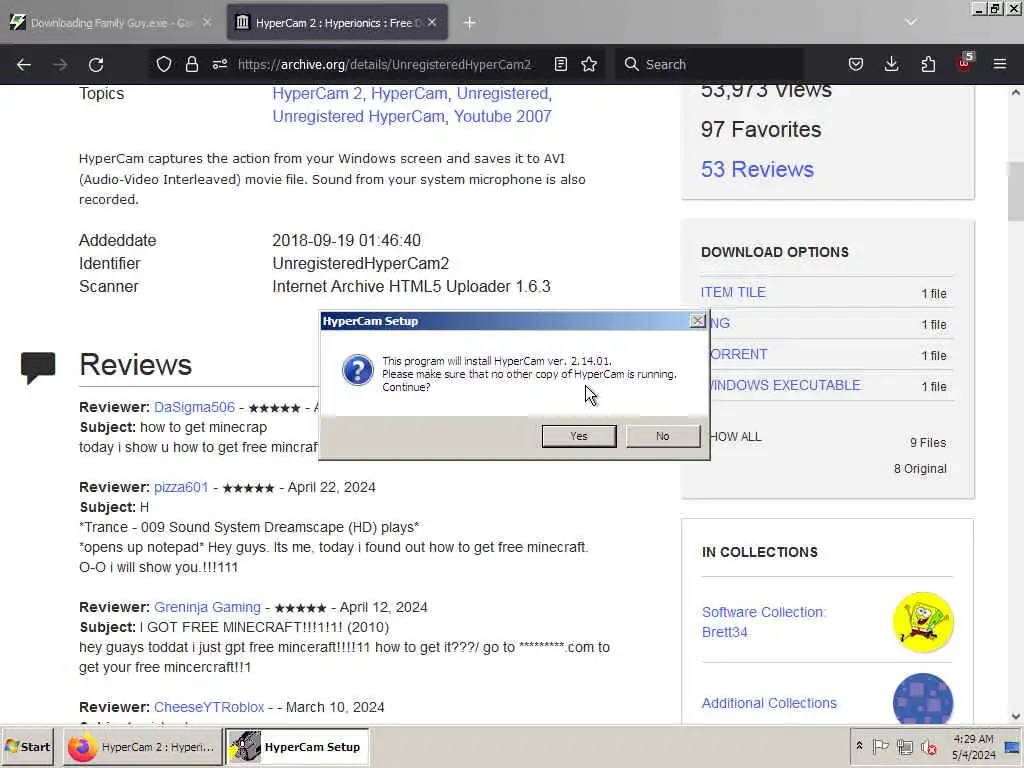This screenshot has width=1024, height=768.
Task: Click the Search box in toolbar
Action: tap(709, 64)
